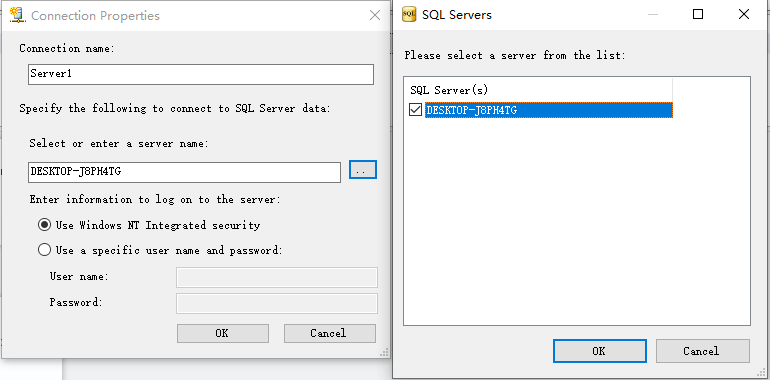Click Cancel in Connection Properties dialog
Screen dimensions: 770x380
[330, 333]
